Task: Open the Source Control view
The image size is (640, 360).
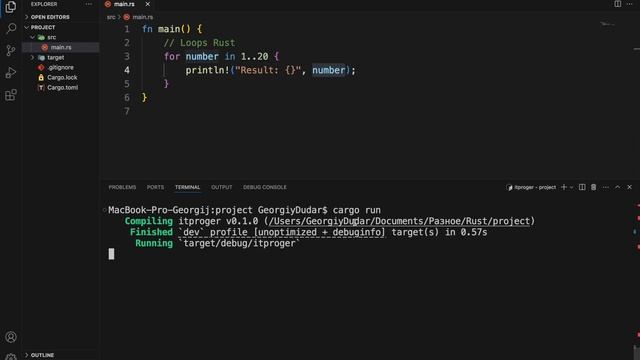Action: pyautogui.click(x=11, y=50)
